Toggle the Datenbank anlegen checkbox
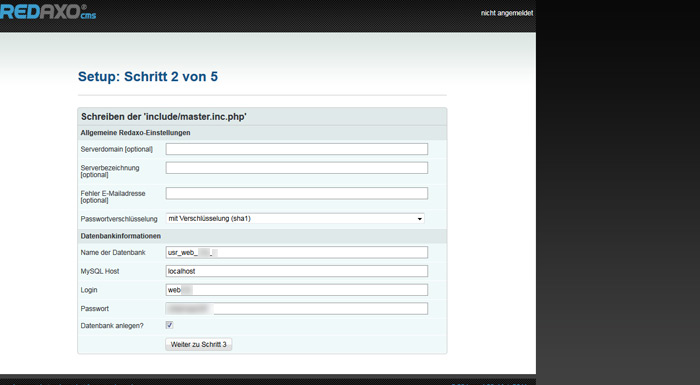Screen dimensions: 700x385 tap(169, 325)
